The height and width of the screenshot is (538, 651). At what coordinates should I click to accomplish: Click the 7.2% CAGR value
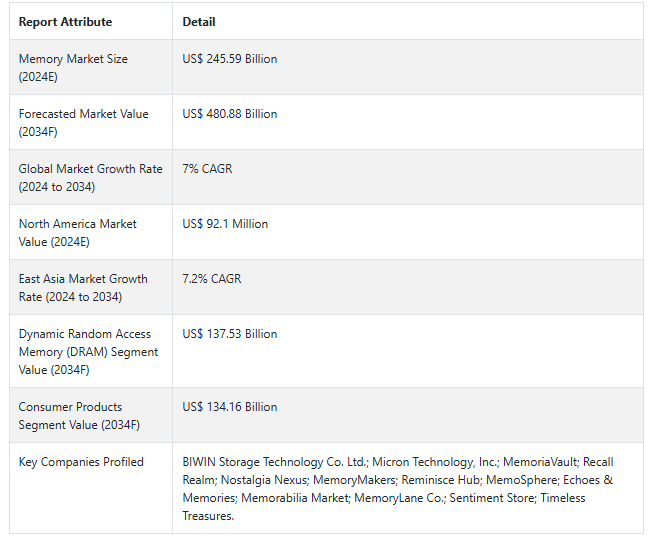click(x=212, y=279)
